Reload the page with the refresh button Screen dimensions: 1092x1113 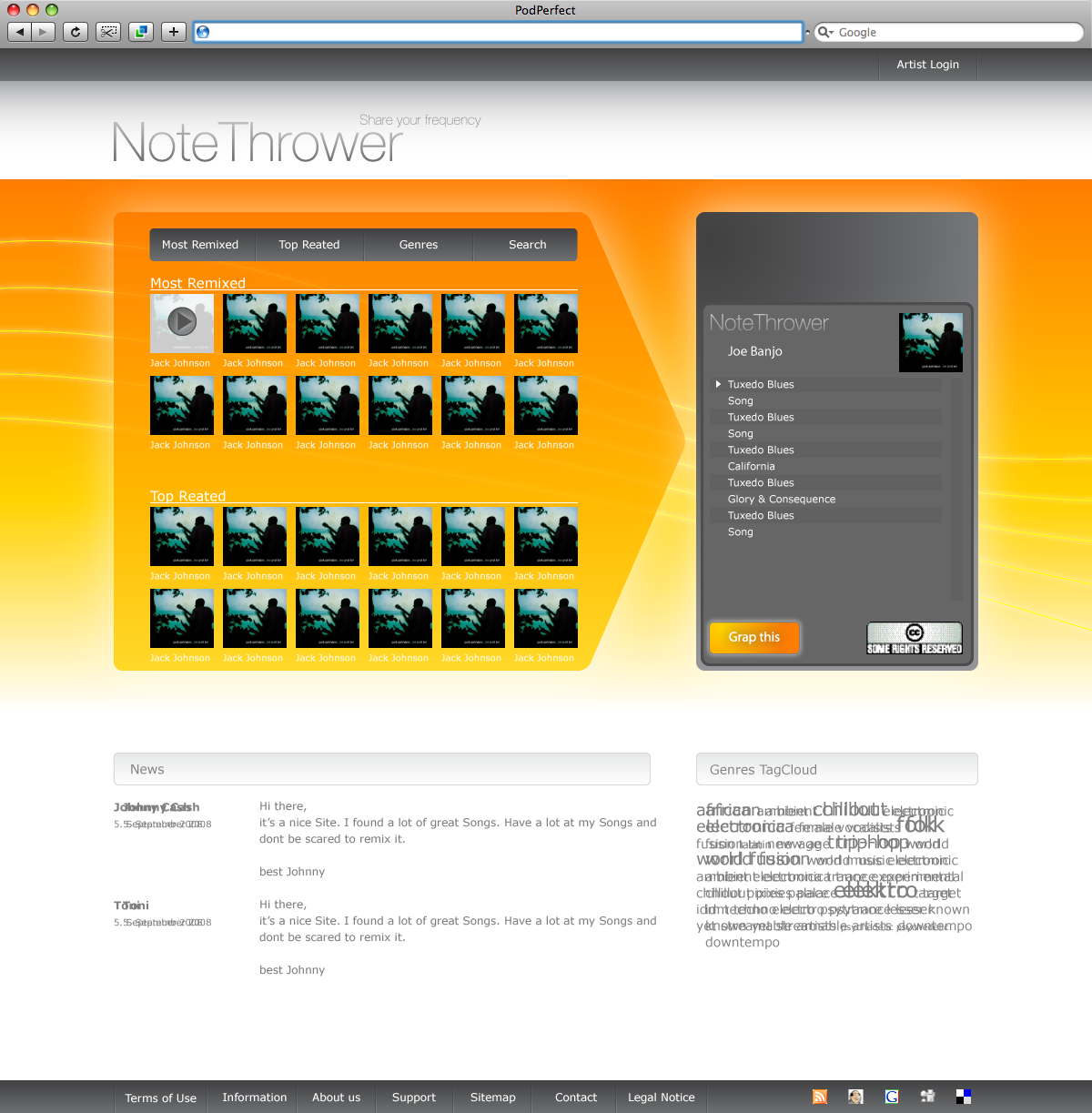pos(76,32)
